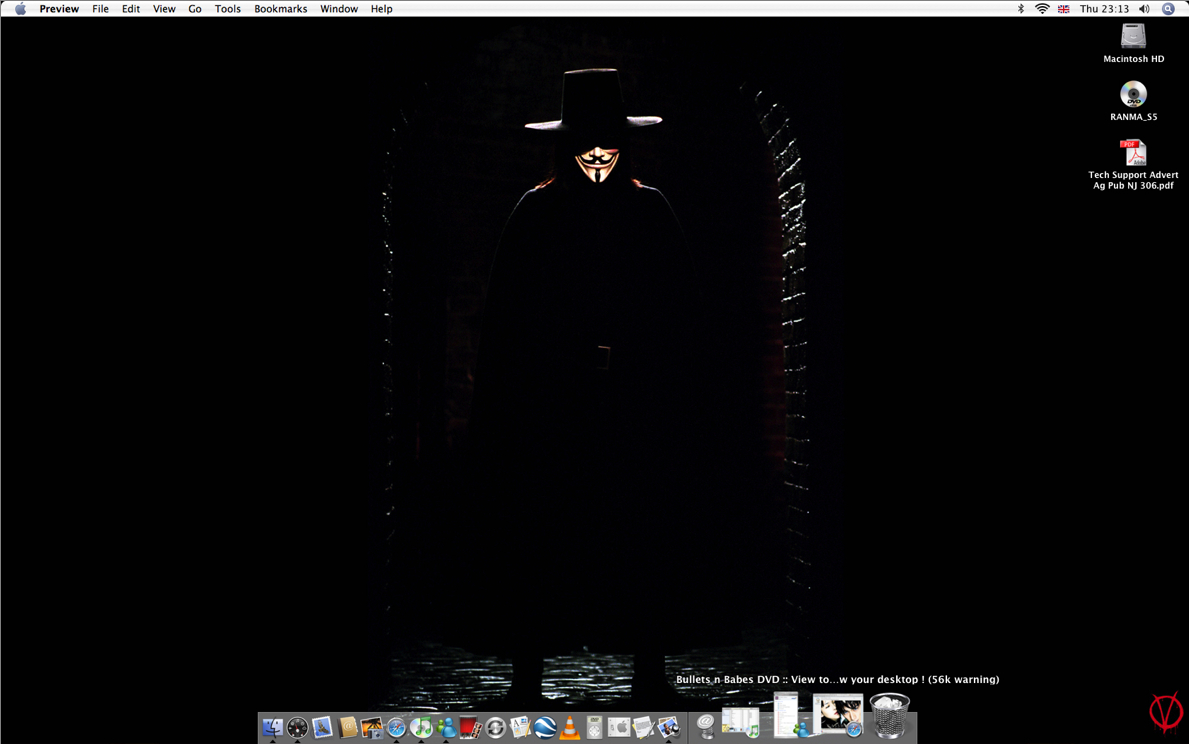Image resolution: width=1189 pixels, height=744 pixels.
Task: Open Google Earth in the Dock
Action: coord(544,727)
